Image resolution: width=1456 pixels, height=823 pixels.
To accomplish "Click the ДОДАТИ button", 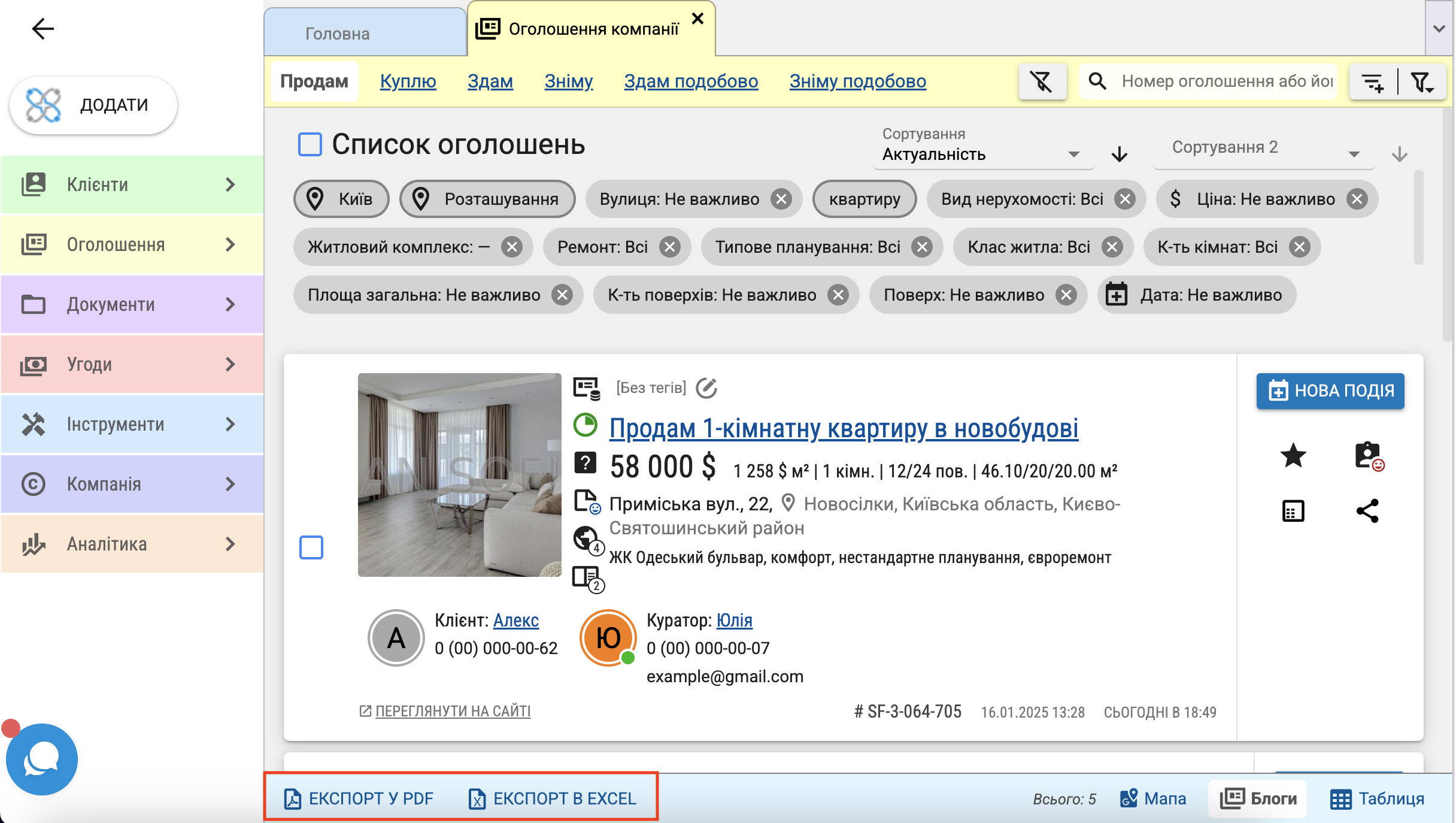I will click(x=93, y=105).
